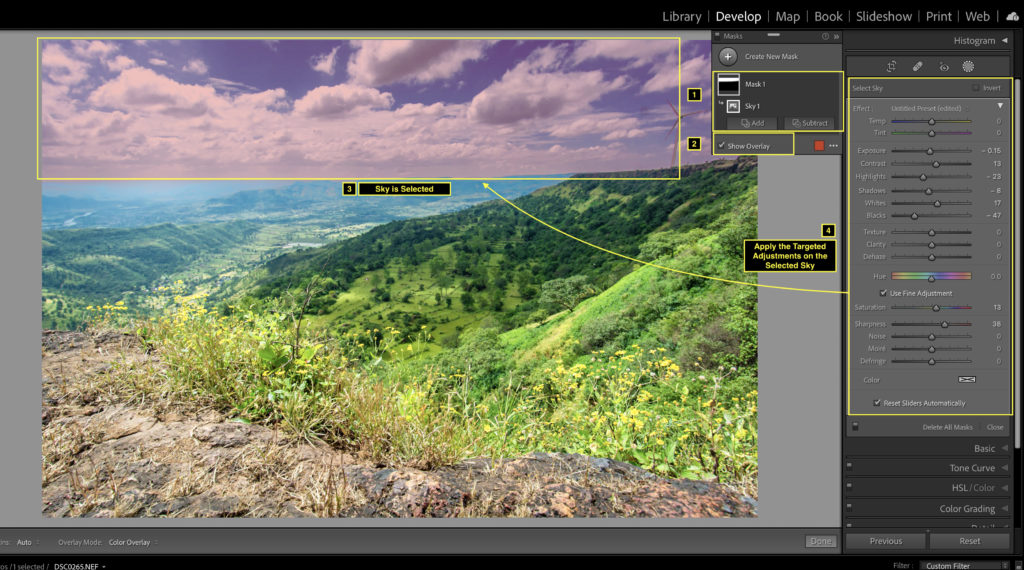Open the Effect preset dropdown

(x=929, y=108)
